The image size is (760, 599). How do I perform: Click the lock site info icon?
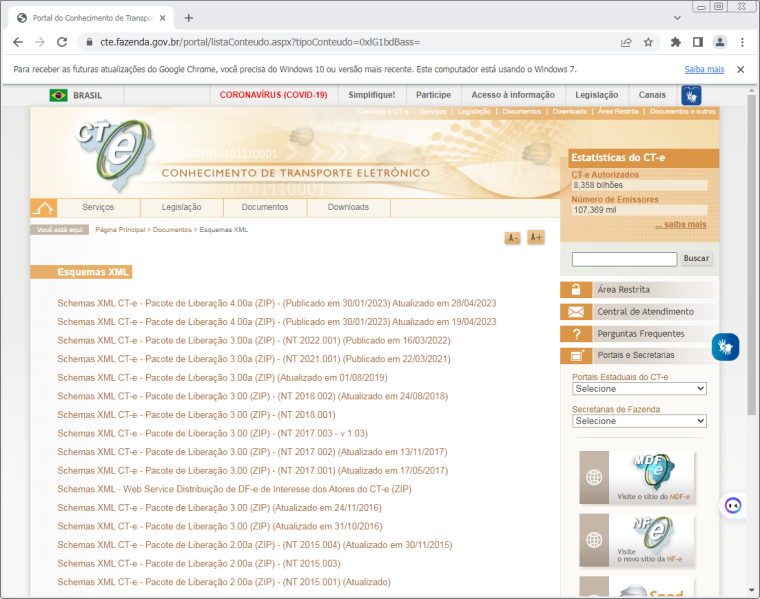pos(89,42)
